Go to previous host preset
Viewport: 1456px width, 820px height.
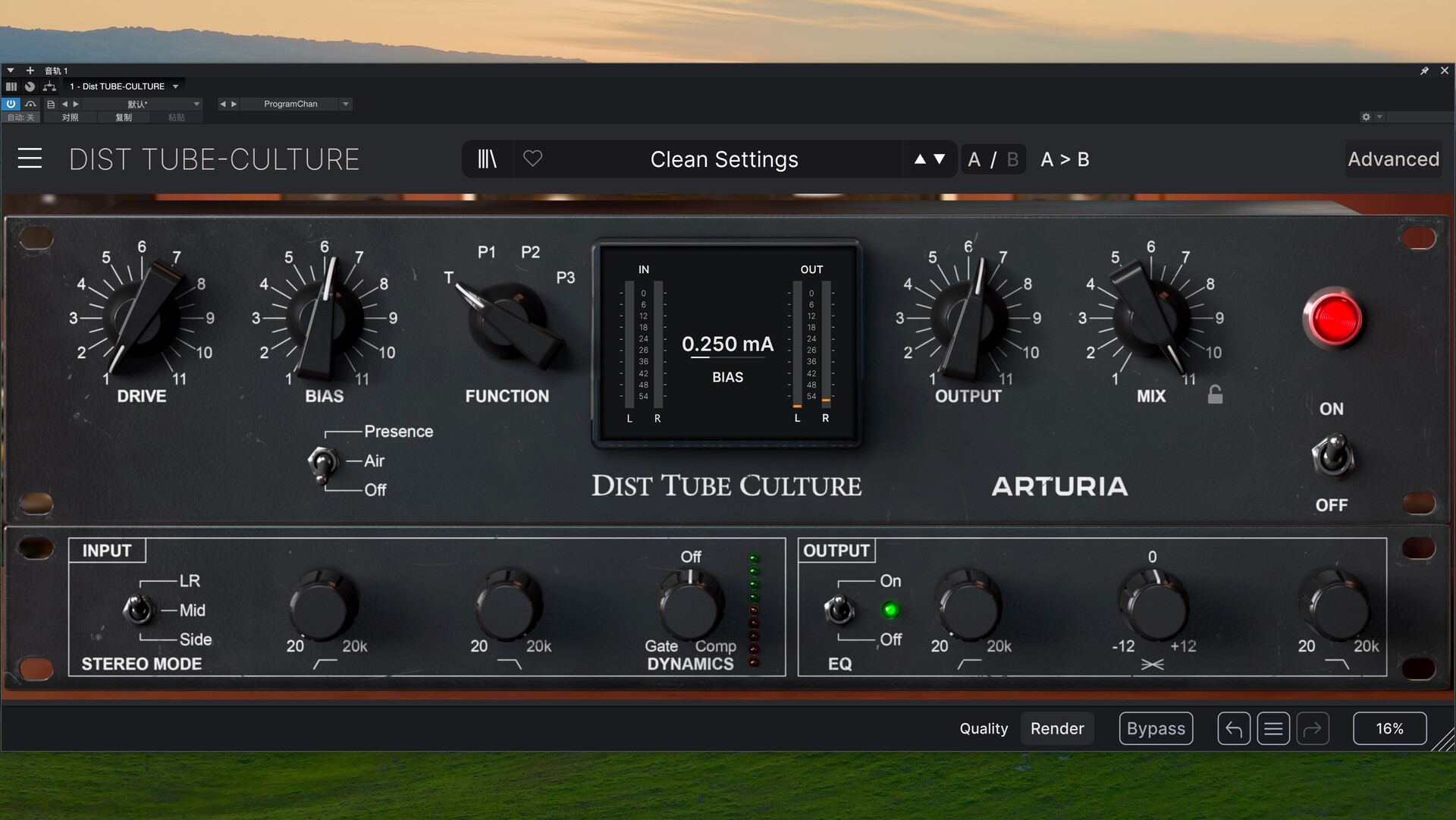click(x=64, y=104)
